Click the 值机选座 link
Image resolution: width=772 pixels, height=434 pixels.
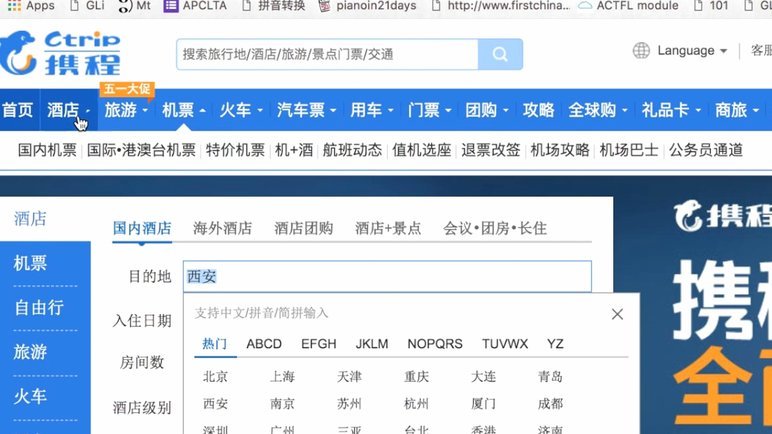[422, 150]
